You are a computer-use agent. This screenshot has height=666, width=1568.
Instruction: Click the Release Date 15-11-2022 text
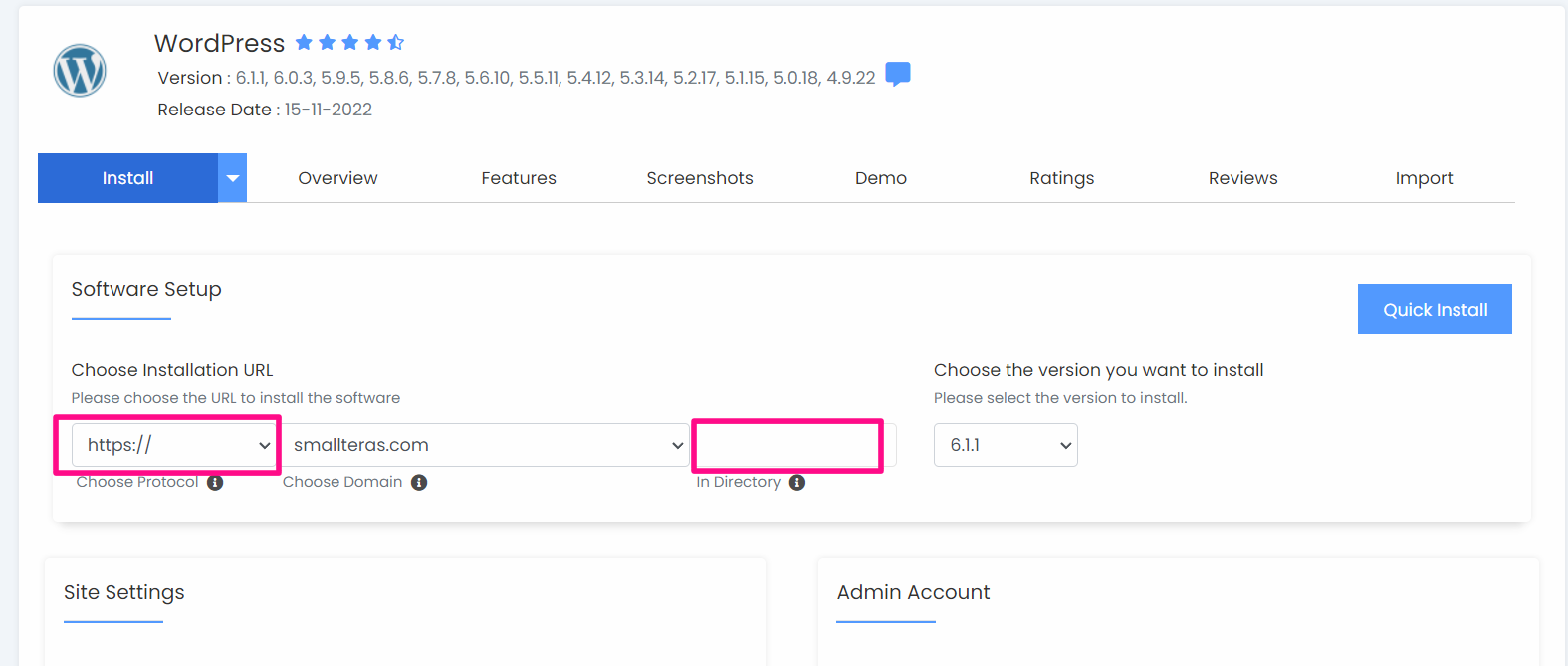click(x=265, y=110)
